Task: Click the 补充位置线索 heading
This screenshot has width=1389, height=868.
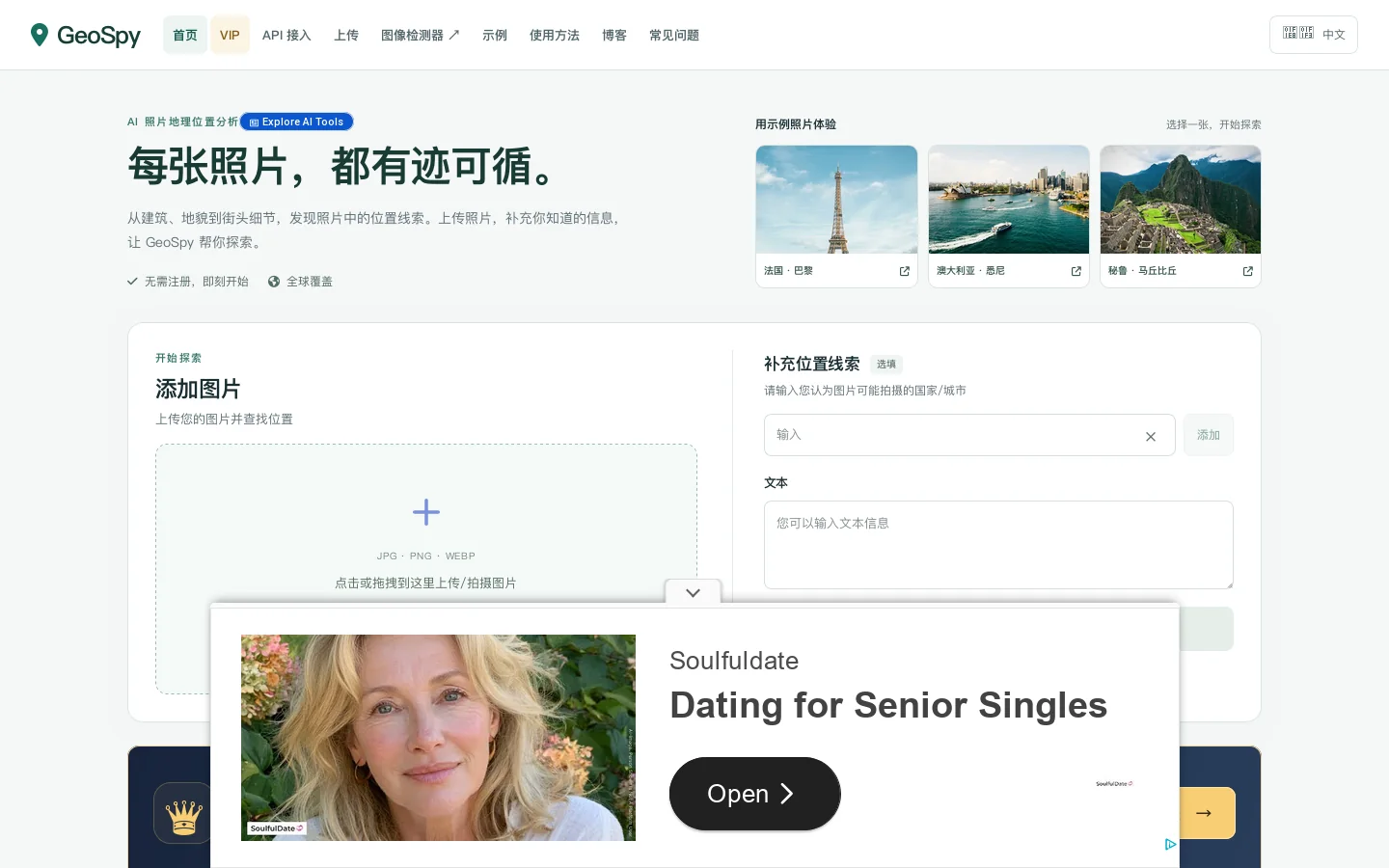Action: 812,364
